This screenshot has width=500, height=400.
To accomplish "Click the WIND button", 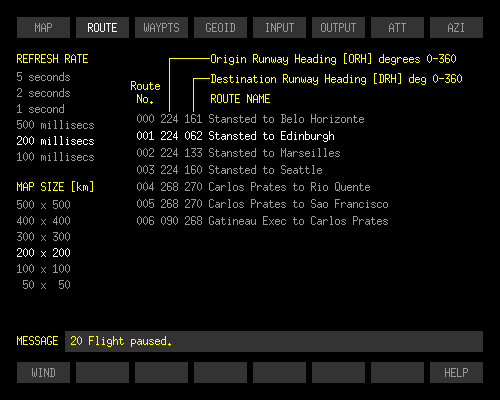I will (x=43, y=372).
